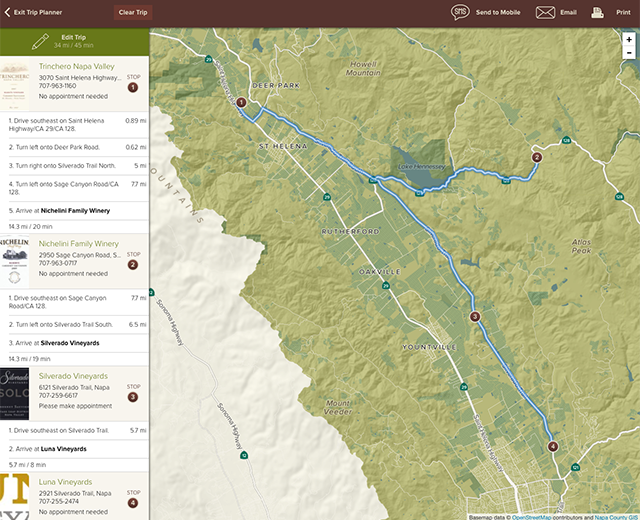Viewport: 640px width, 520px height.
Task: Open Nichelini Family Winery title link
Action: [x=79, y=244]
